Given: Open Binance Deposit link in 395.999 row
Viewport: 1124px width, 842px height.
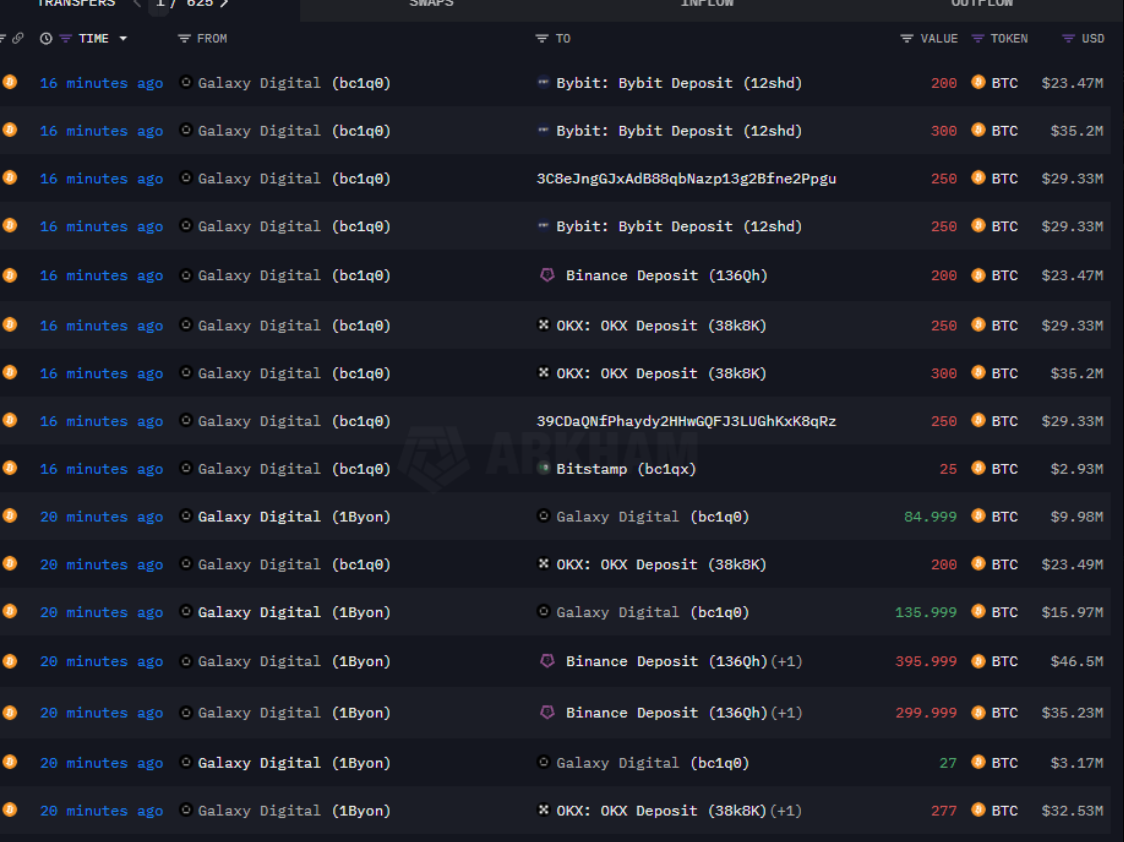Looking at the screenshot, I should pyautogui.click(x=667, y=661).
